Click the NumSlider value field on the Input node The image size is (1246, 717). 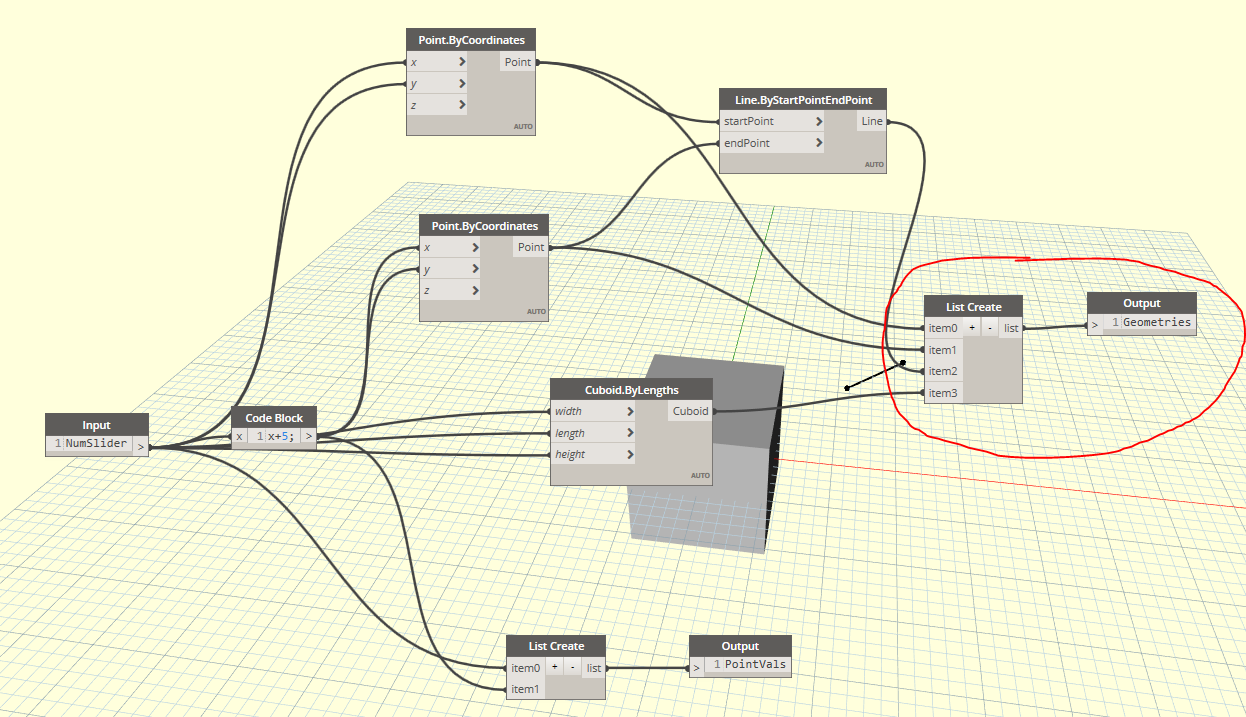pyautogui.click(x=95, y=443)
